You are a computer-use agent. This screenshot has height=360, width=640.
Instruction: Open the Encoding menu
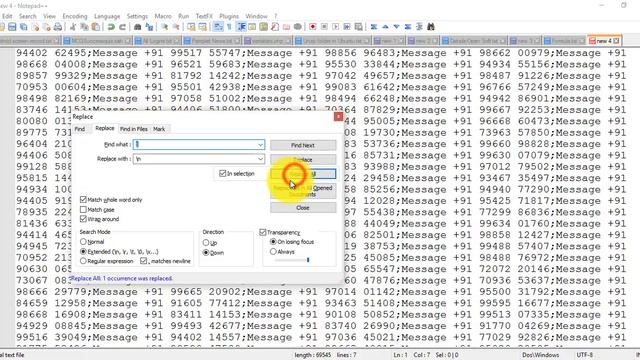point(75,16)
